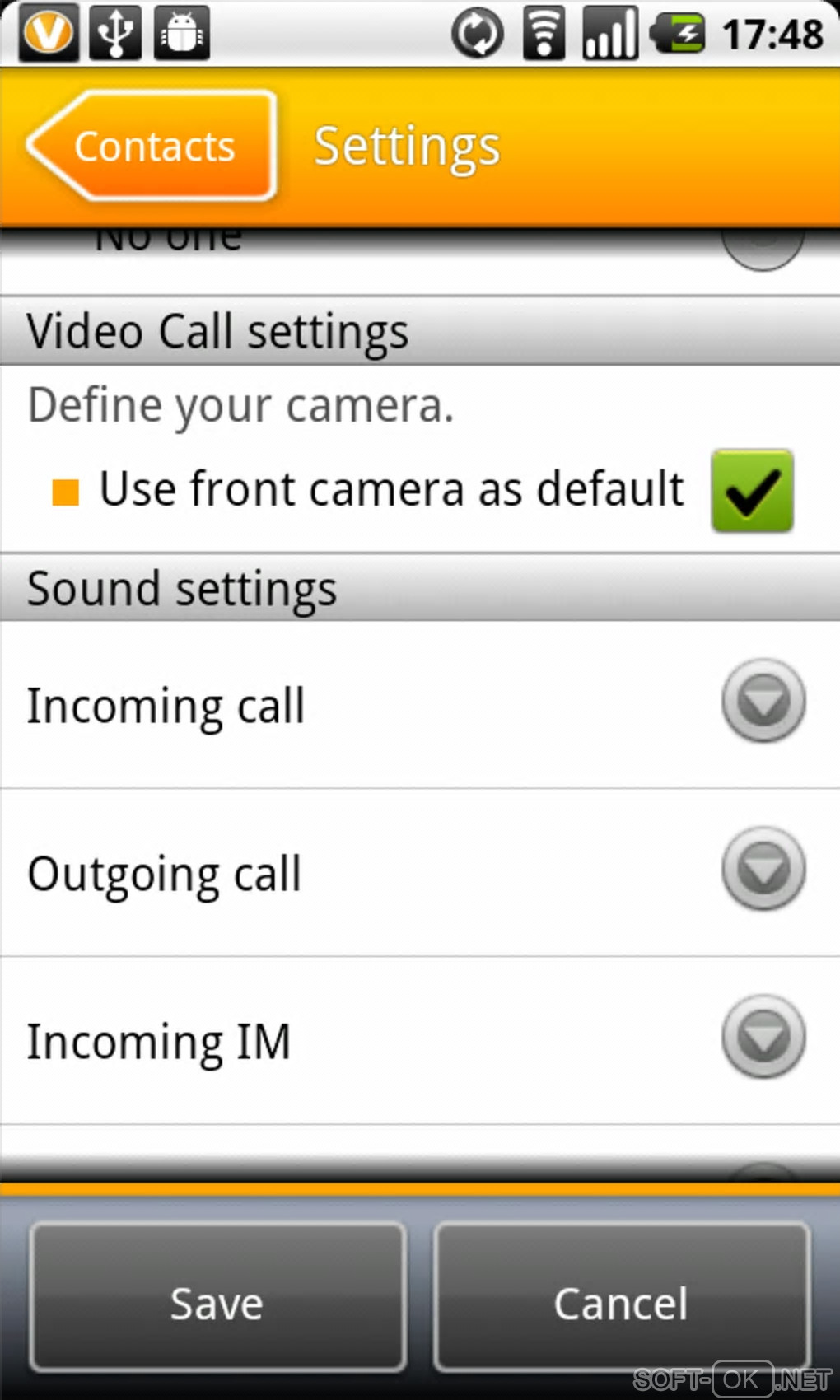Screen dimensions: 840x1400
Task: Expand the Outgoing call sound dropdown
Action: pyautogui.click(x=763, y=869)
